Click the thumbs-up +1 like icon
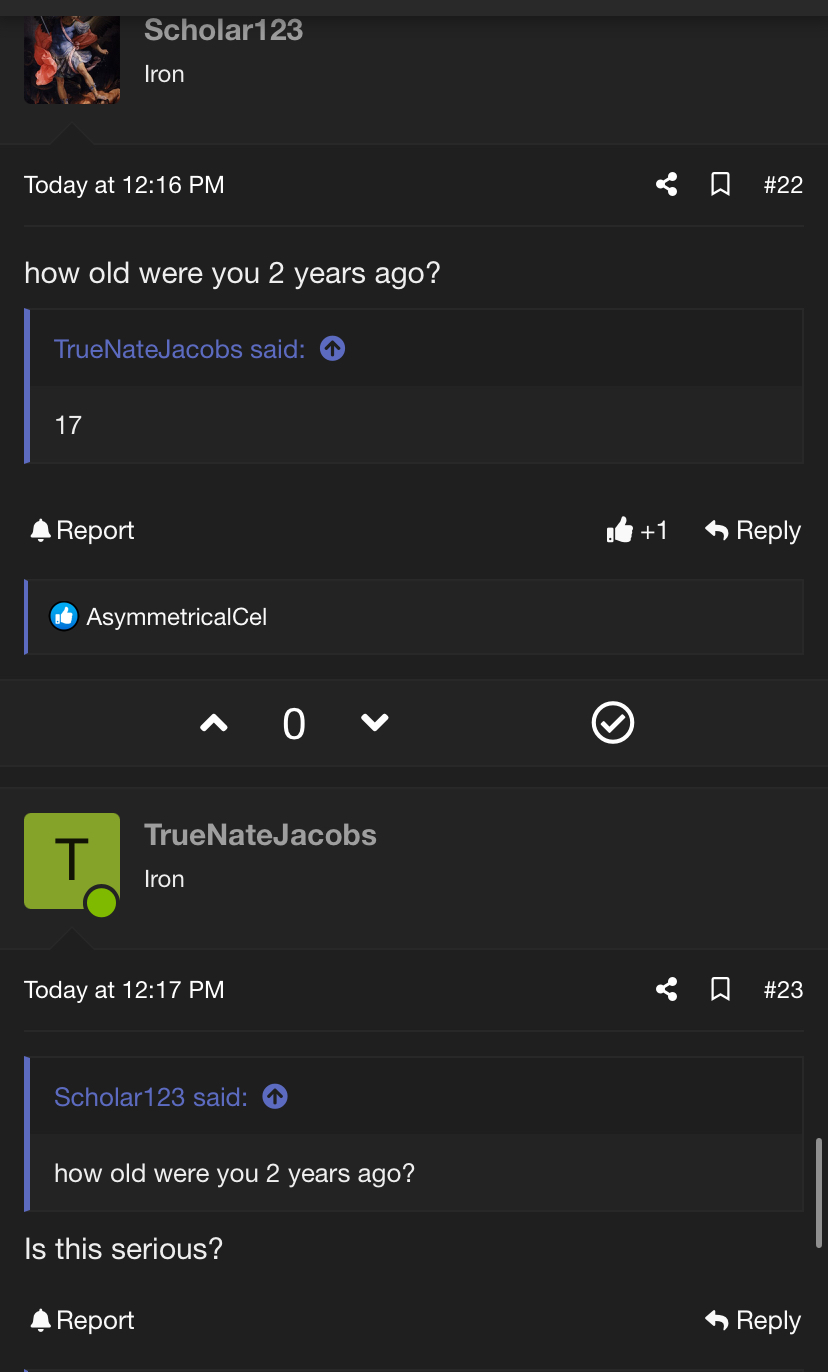 (x=620, y=530)
